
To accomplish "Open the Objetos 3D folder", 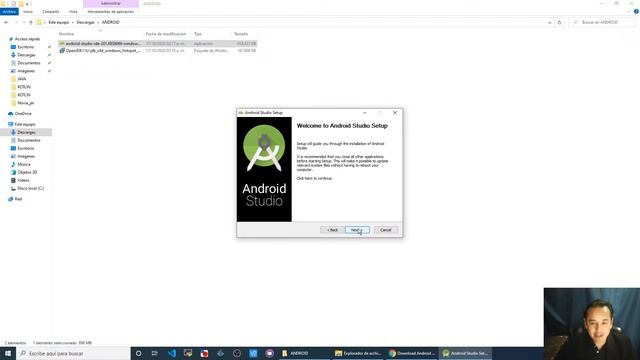I will pos(27,172).
